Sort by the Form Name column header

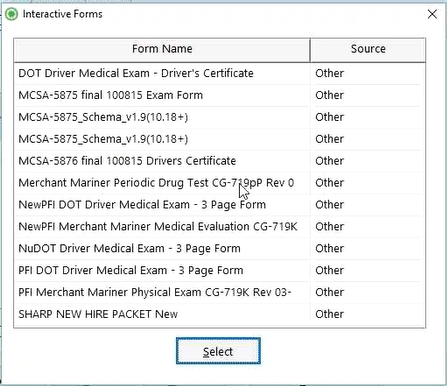tap(162, 50)
